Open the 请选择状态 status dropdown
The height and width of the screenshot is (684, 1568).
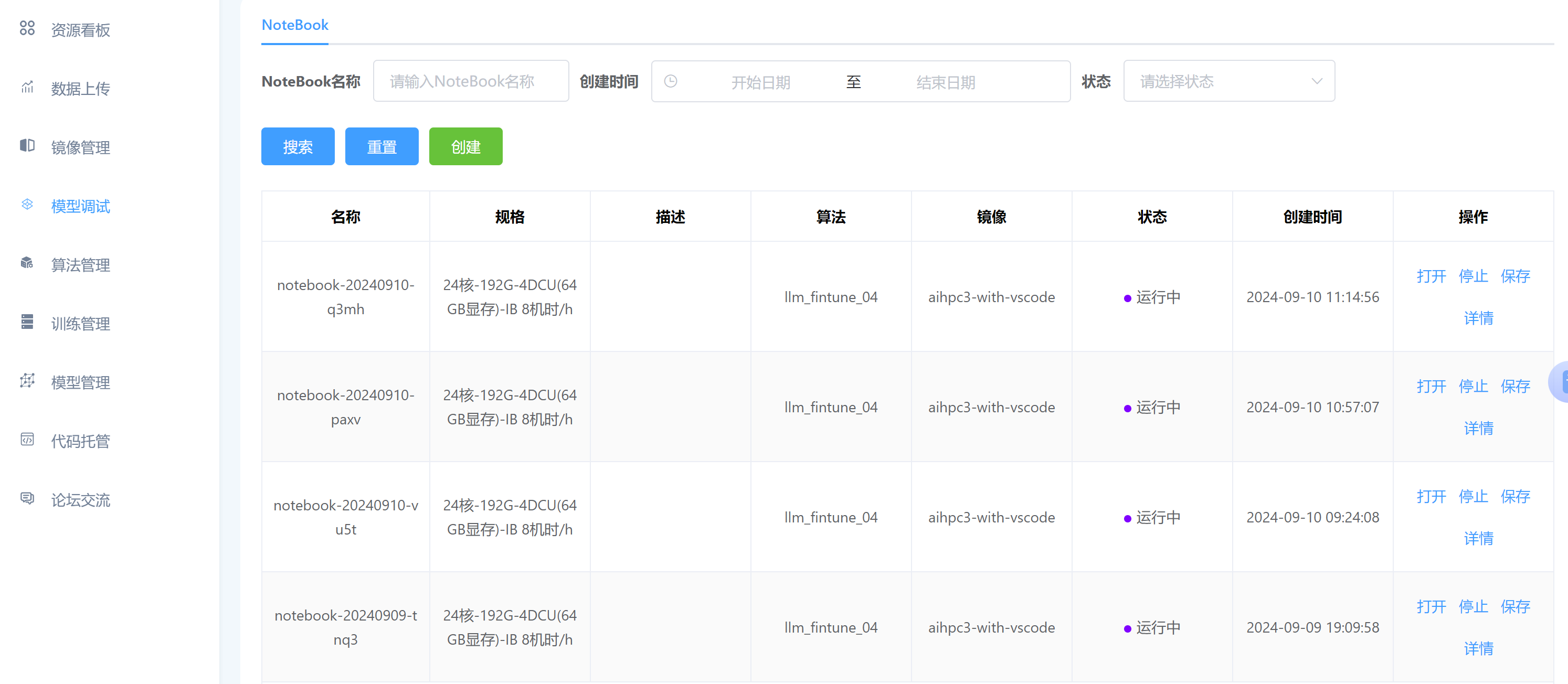(1228, 81)
